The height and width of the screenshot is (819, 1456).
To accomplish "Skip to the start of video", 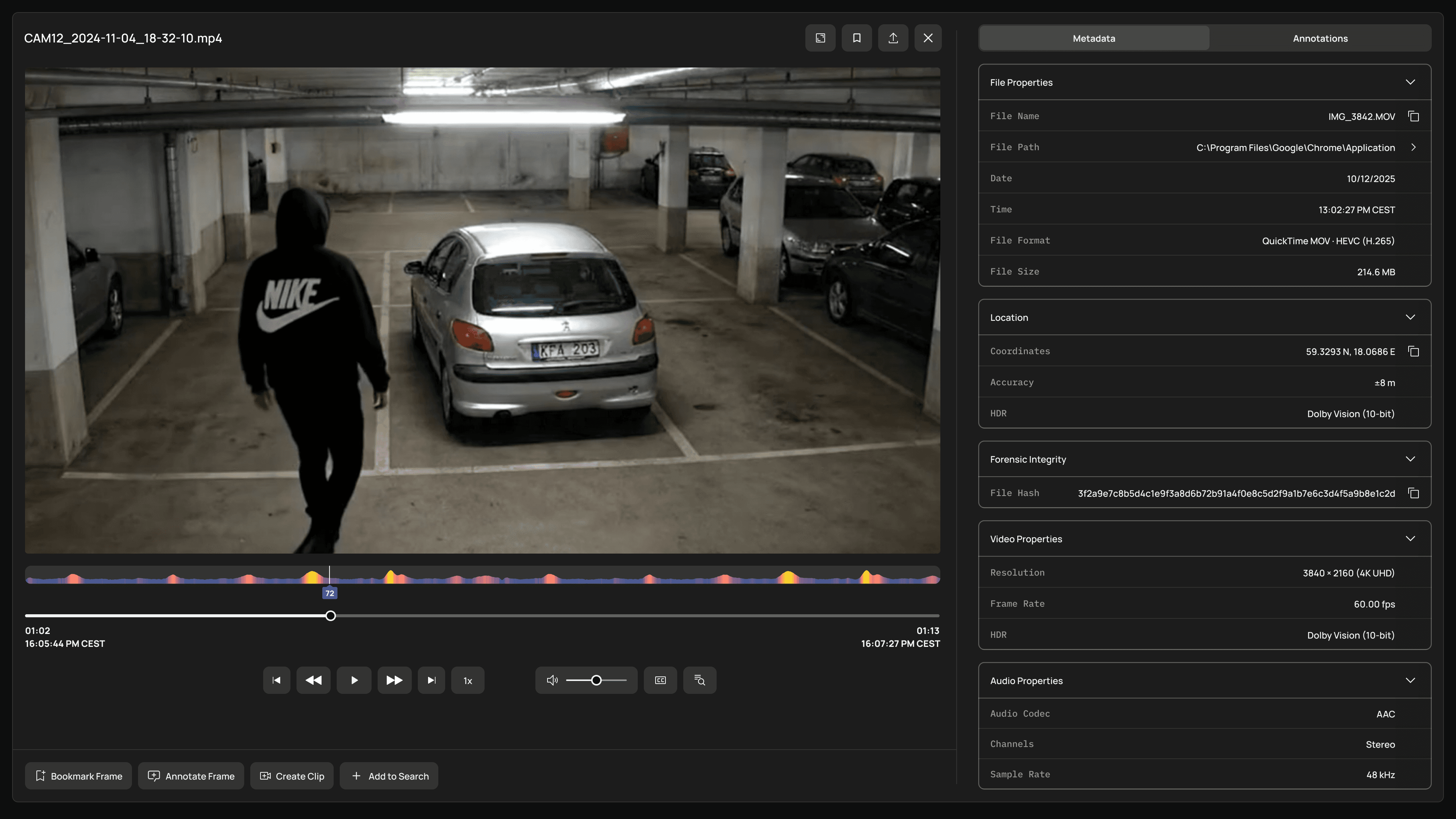I will pyautogui.click(x=276, y=680).
